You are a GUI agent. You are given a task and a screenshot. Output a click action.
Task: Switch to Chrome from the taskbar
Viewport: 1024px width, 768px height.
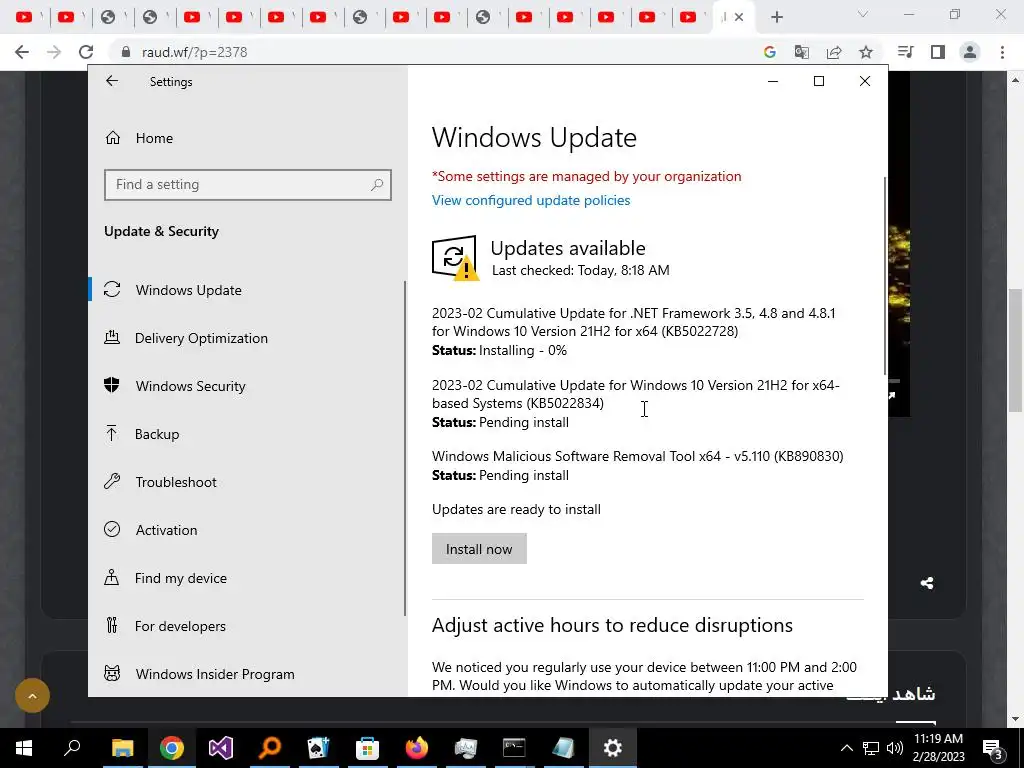pos(172,748)
